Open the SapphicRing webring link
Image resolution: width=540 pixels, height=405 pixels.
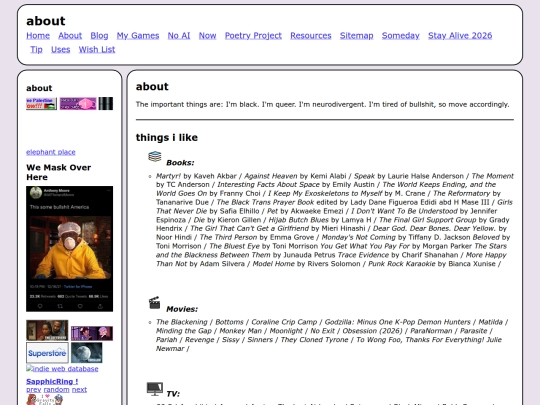click(52, 381)
